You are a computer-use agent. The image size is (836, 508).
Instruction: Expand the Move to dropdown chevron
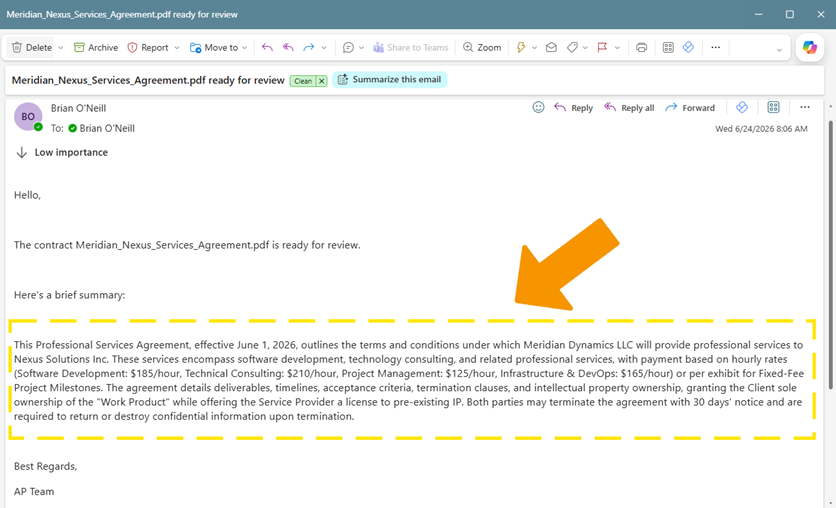[x=245, y=47]
